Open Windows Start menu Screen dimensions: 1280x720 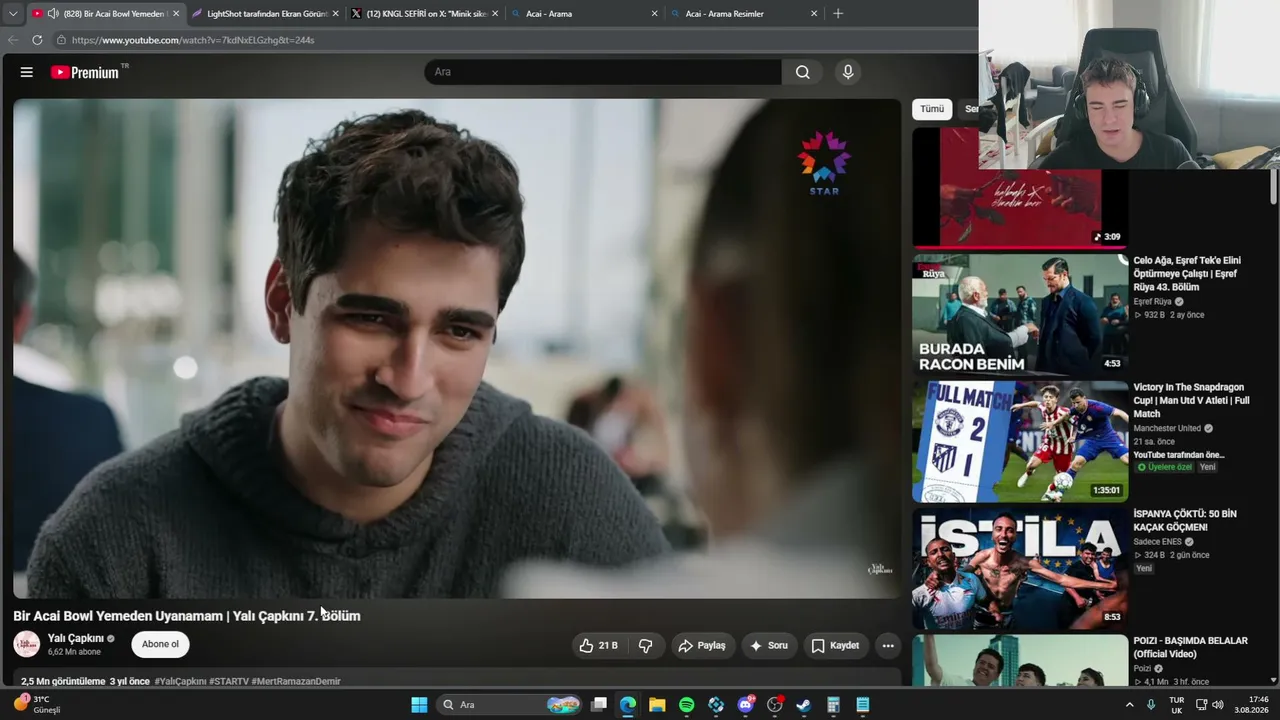pos(419,705)
